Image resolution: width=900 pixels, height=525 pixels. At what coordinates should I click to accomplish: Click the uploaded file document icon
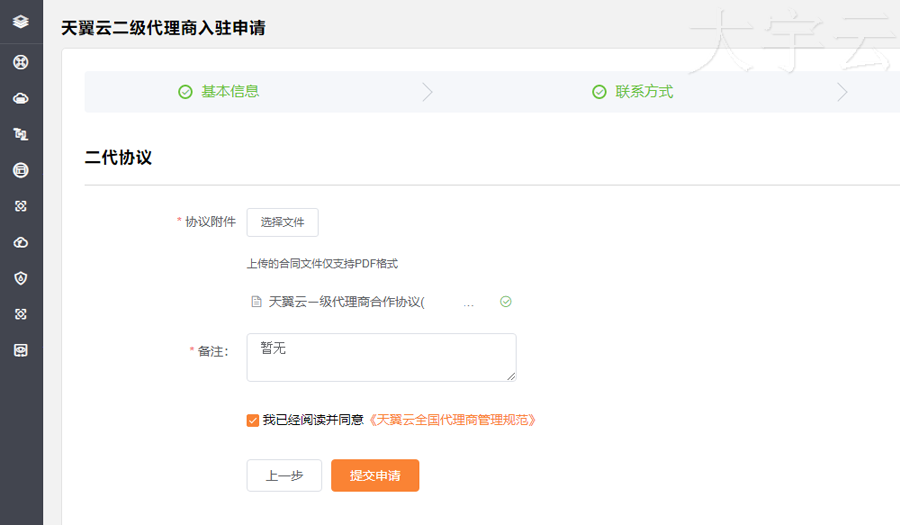point(257,302)
